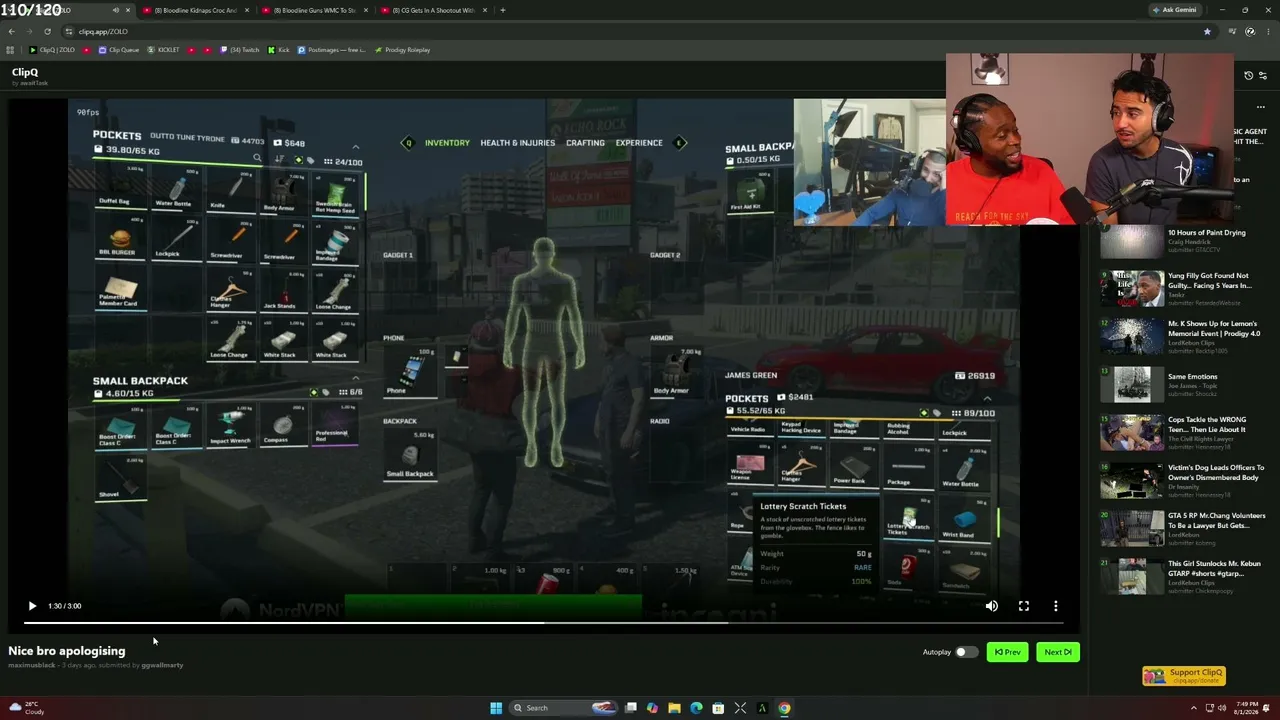Screen dimensions: 1280x720
Task: Open the browser apps grid shortcut
Action: [x=11, y=50]
